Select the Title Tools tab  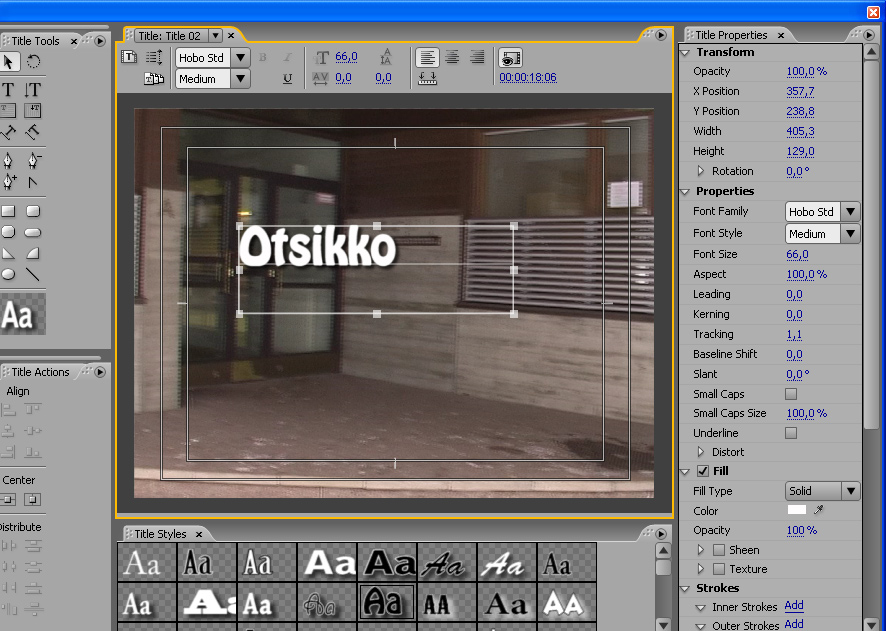[35, 41]
